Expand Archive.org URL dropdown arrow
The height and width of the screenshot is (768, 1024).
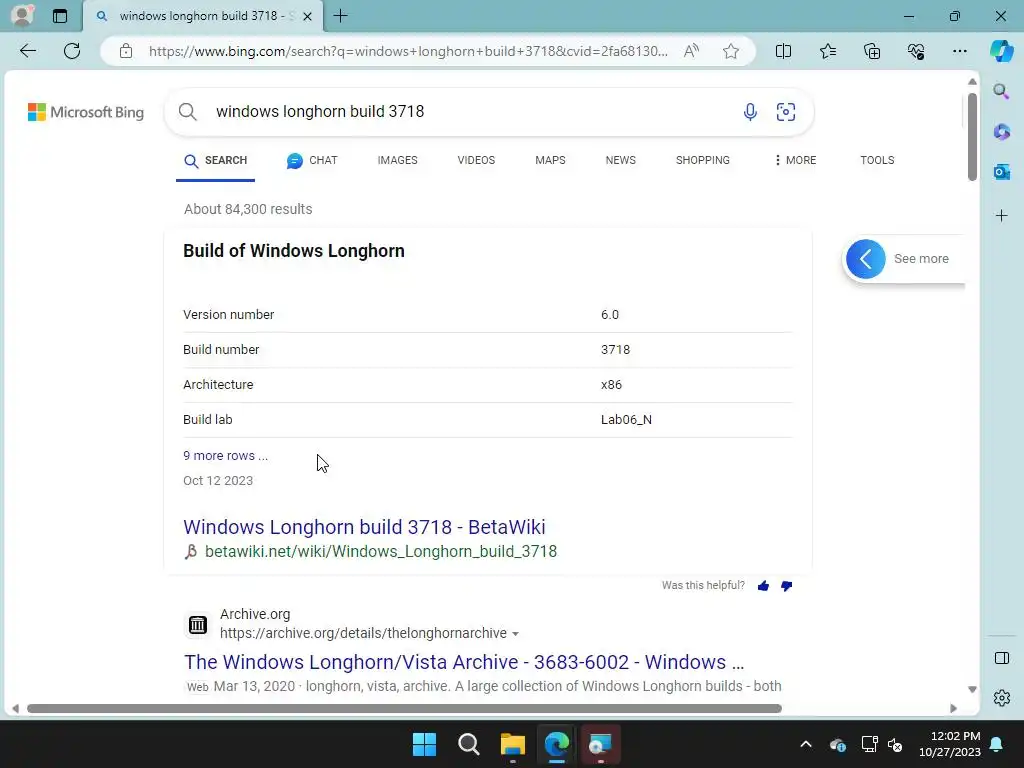click(515, 634)
